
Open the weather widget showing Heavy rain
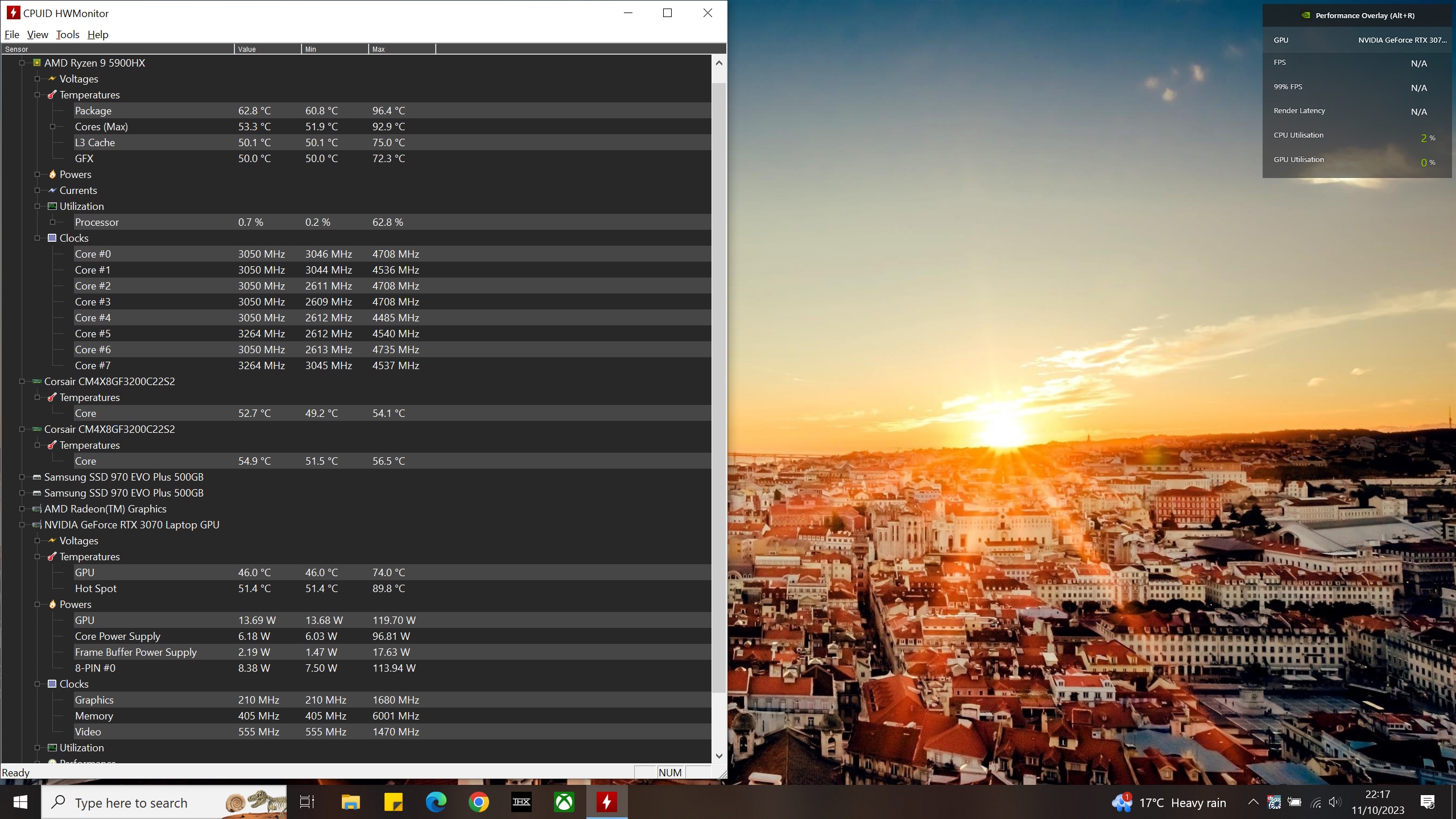[x=1169, y=803]
